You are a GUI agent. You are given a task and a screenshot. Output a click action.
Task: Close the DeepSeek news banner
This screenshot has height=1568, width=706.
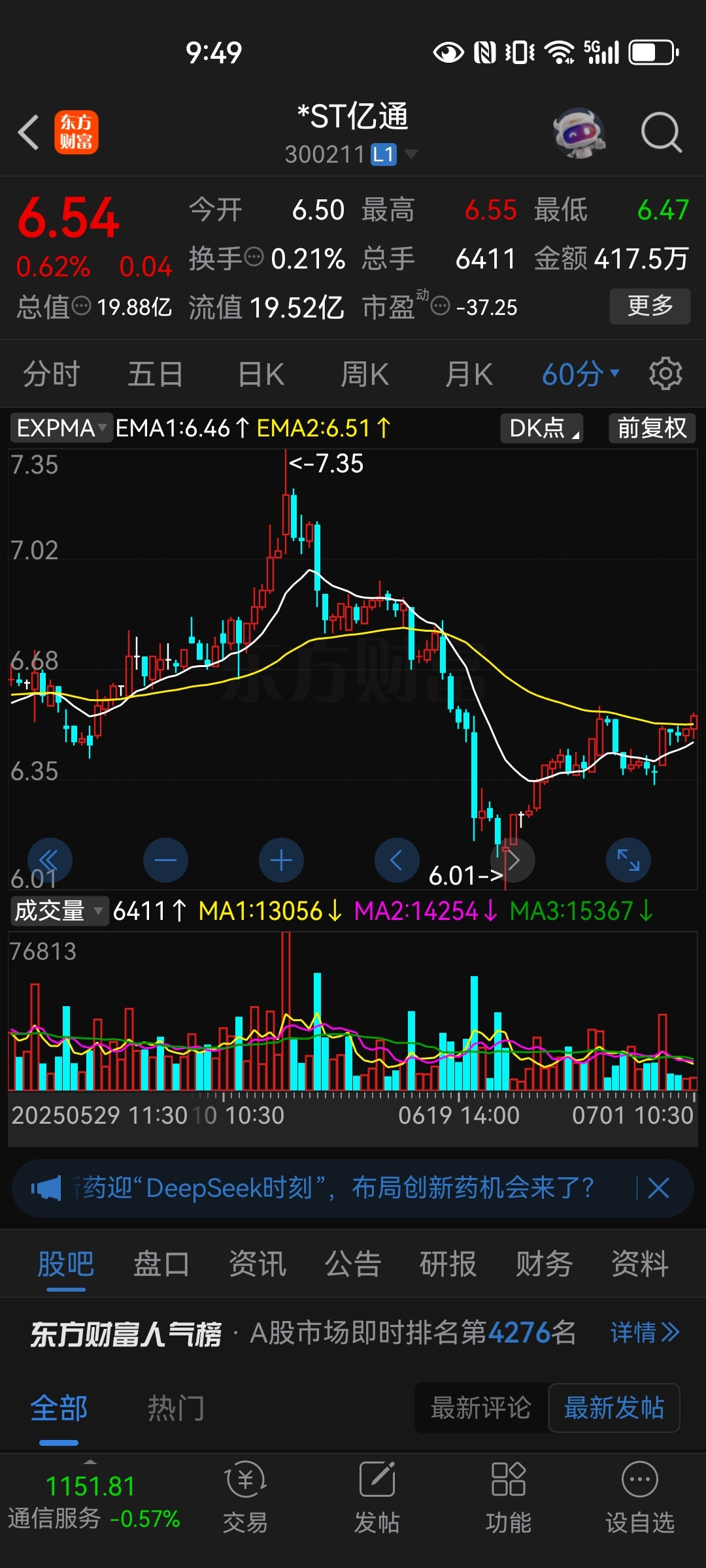click(x=658, y=1188)
